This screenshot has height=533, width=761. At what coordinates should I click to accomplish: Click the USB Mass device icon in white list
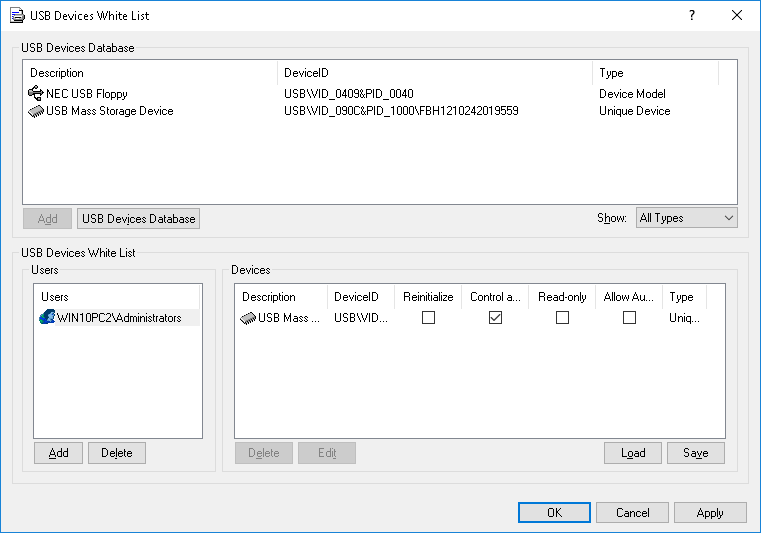248,318
